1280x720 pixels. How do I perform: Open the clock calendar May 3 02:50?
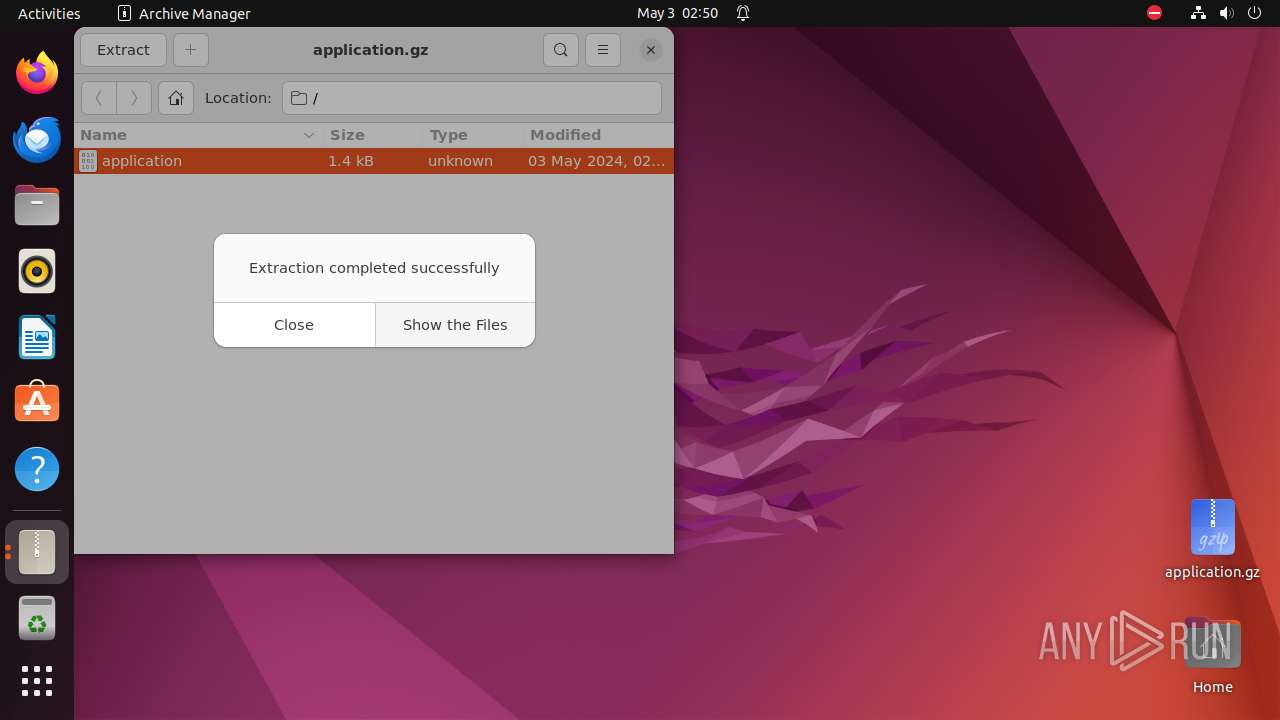677,13
